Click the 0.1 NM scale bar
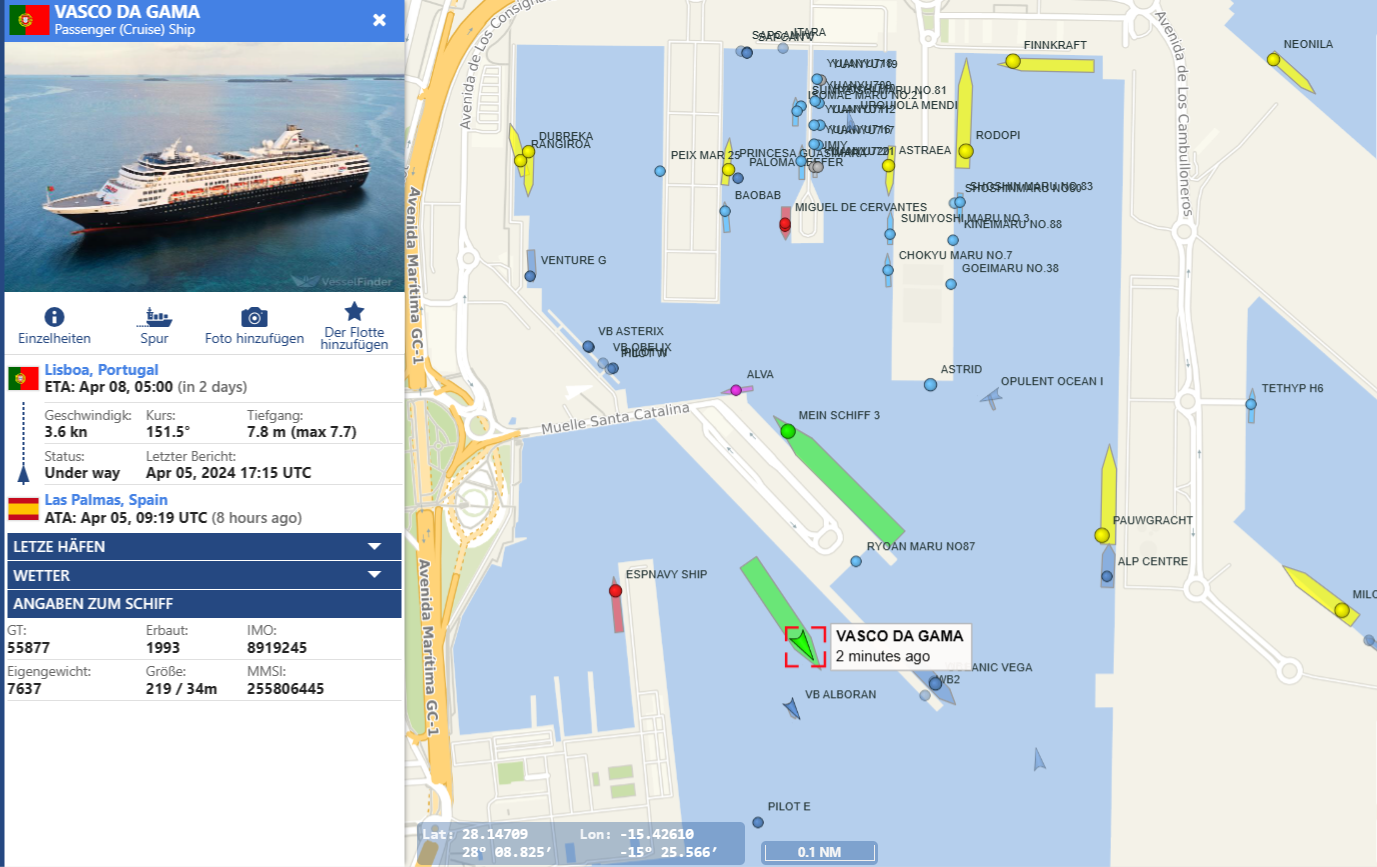 819,852
